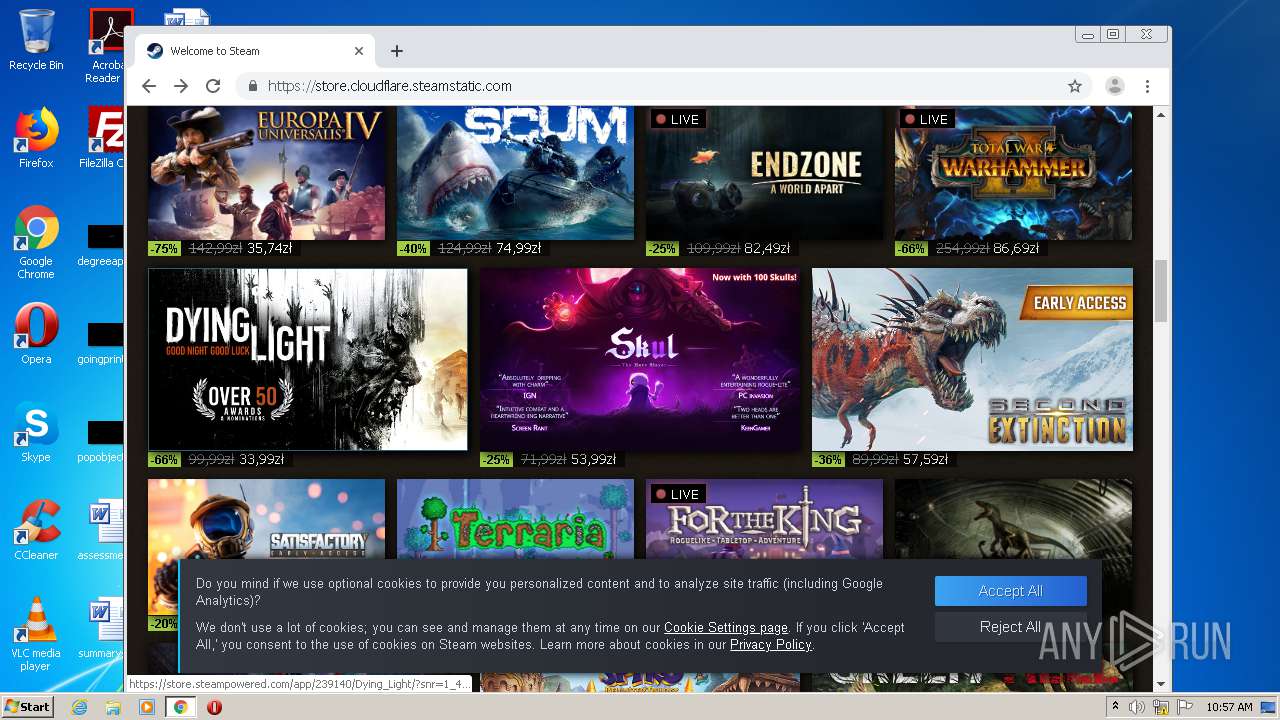1280x720 pixels.
Task: Open the Cookie Settings page link
Action: point(726,628)
